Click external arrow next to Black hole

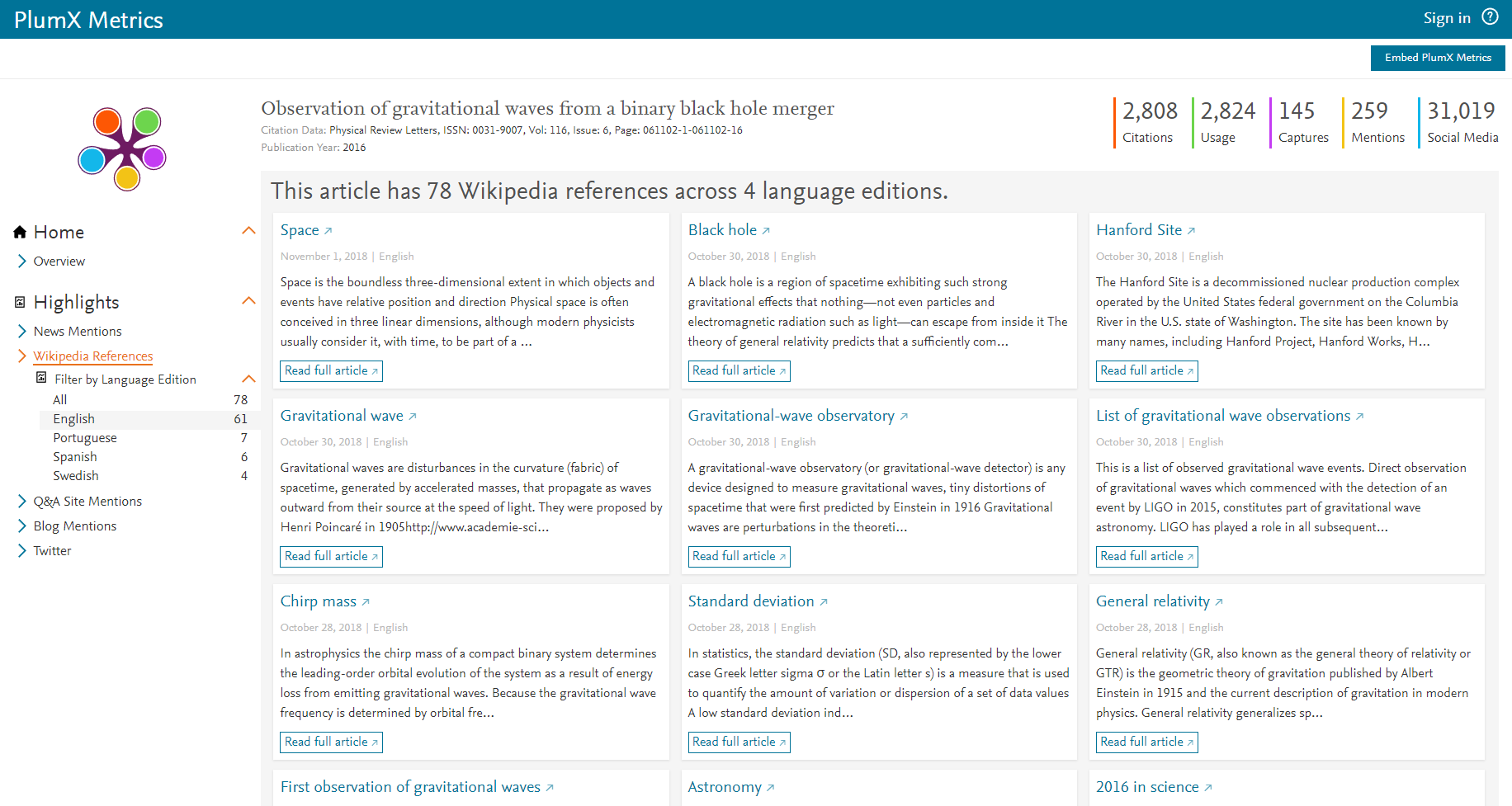[766, 231]
